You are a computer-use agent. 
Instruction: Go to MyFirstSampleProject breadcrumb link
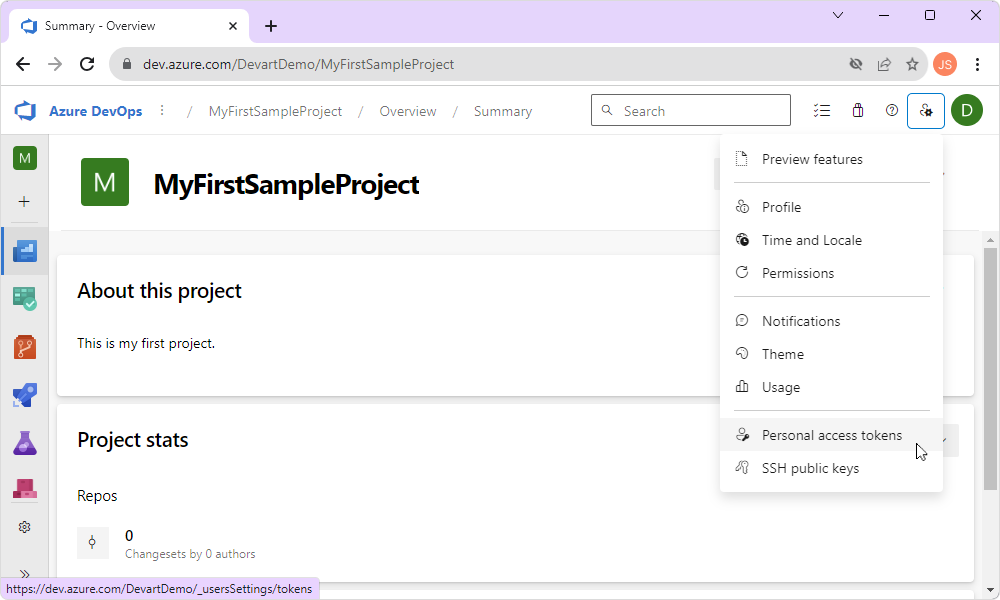275,111
